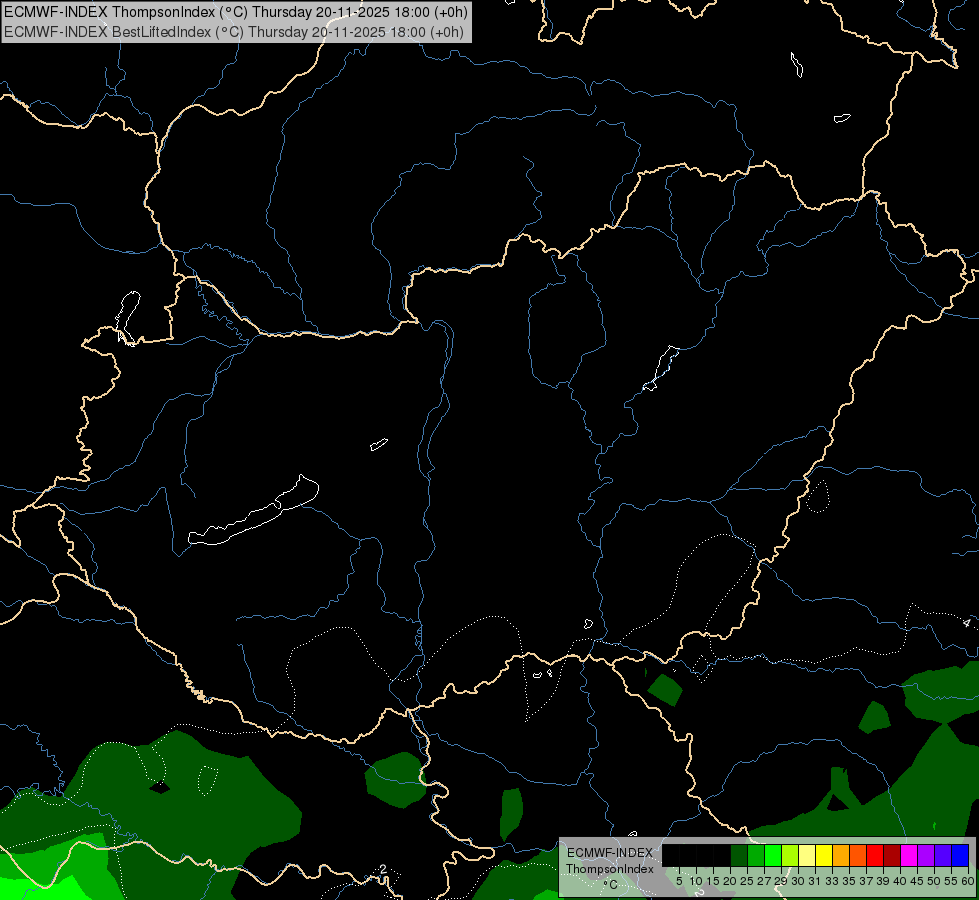
Task: Click the light green 29-30 legend swatch
Action: tap(790, 856)
